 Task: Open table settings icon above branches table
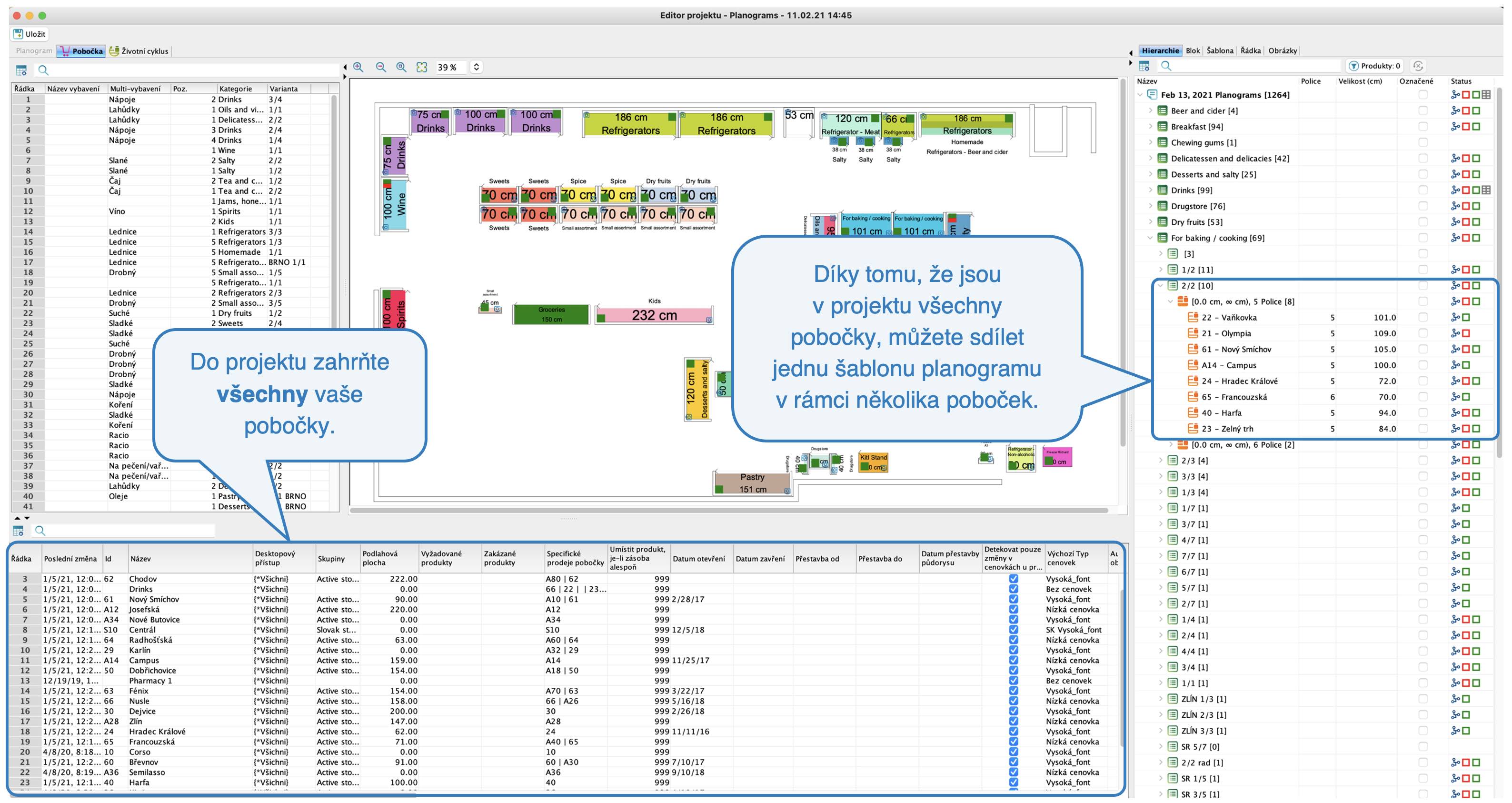coord(18,531)
